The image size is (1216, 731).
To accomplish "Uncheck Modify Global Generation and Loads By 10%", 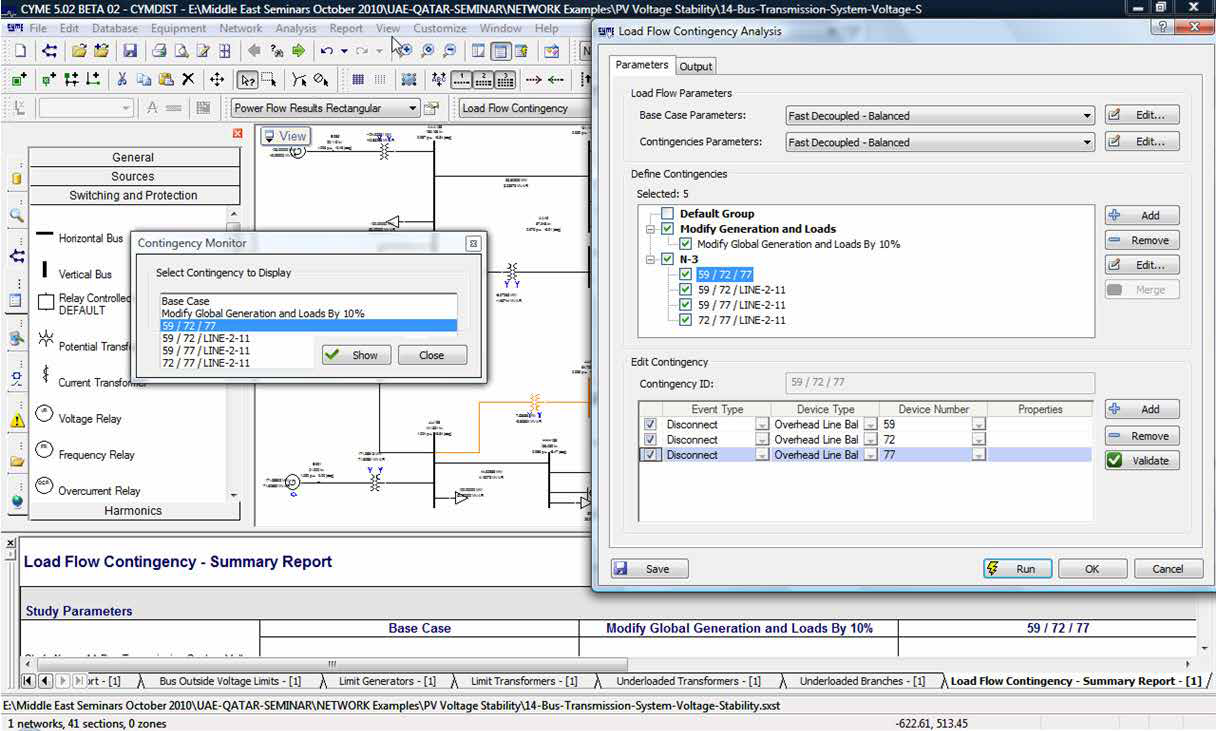I will 685,244.
